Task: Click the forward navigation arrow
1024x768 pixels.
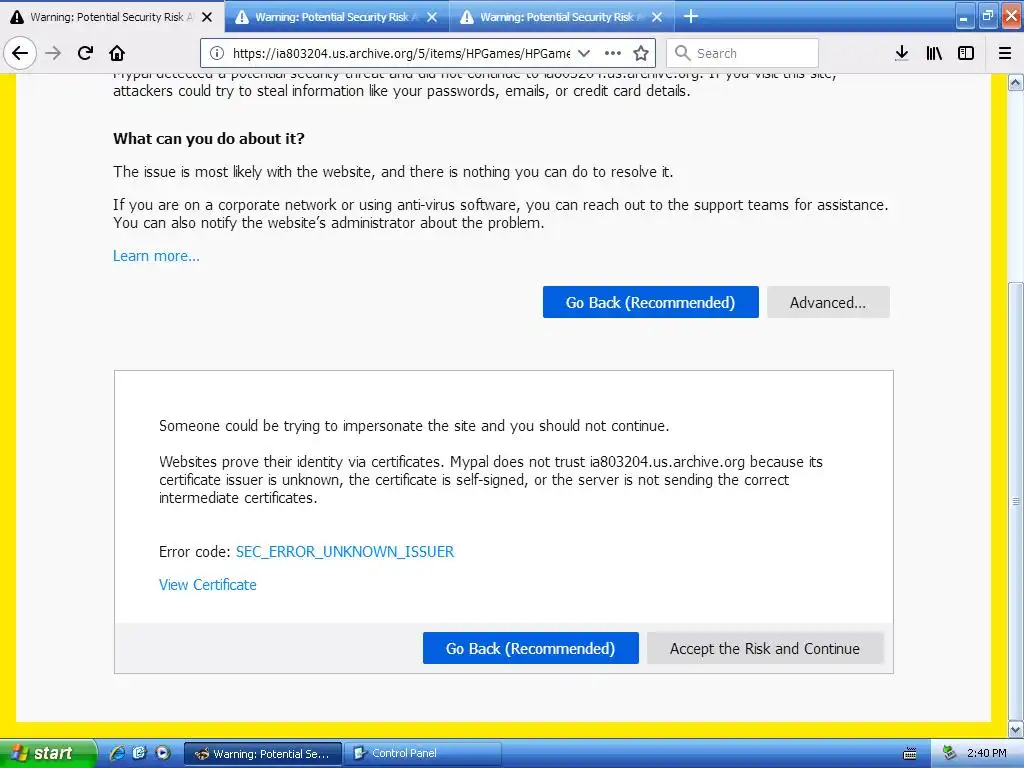Action: 53,53
